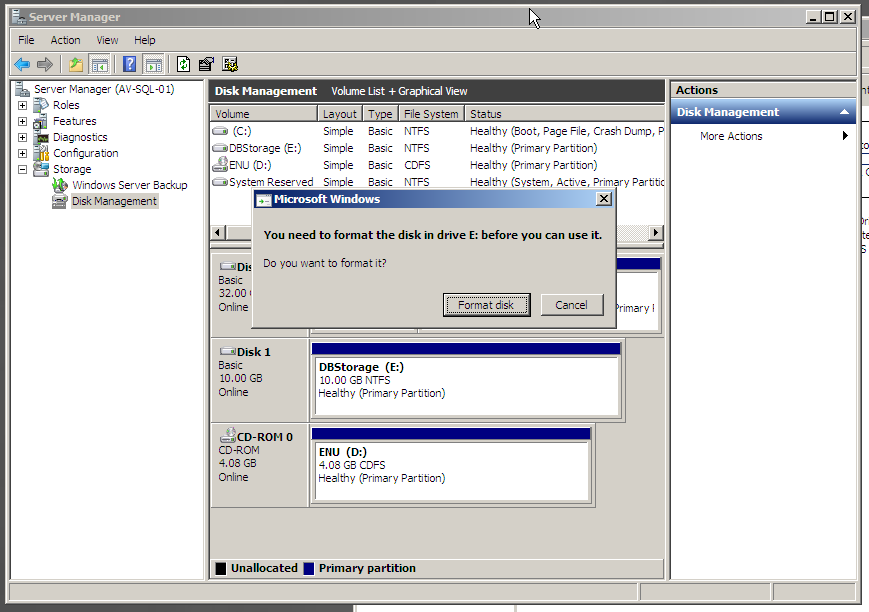This screenshot has height=612, width=869.
Task: Click the CD-ROM 0 disc icon
Action: pyautogui.click(x=228, y=435)
